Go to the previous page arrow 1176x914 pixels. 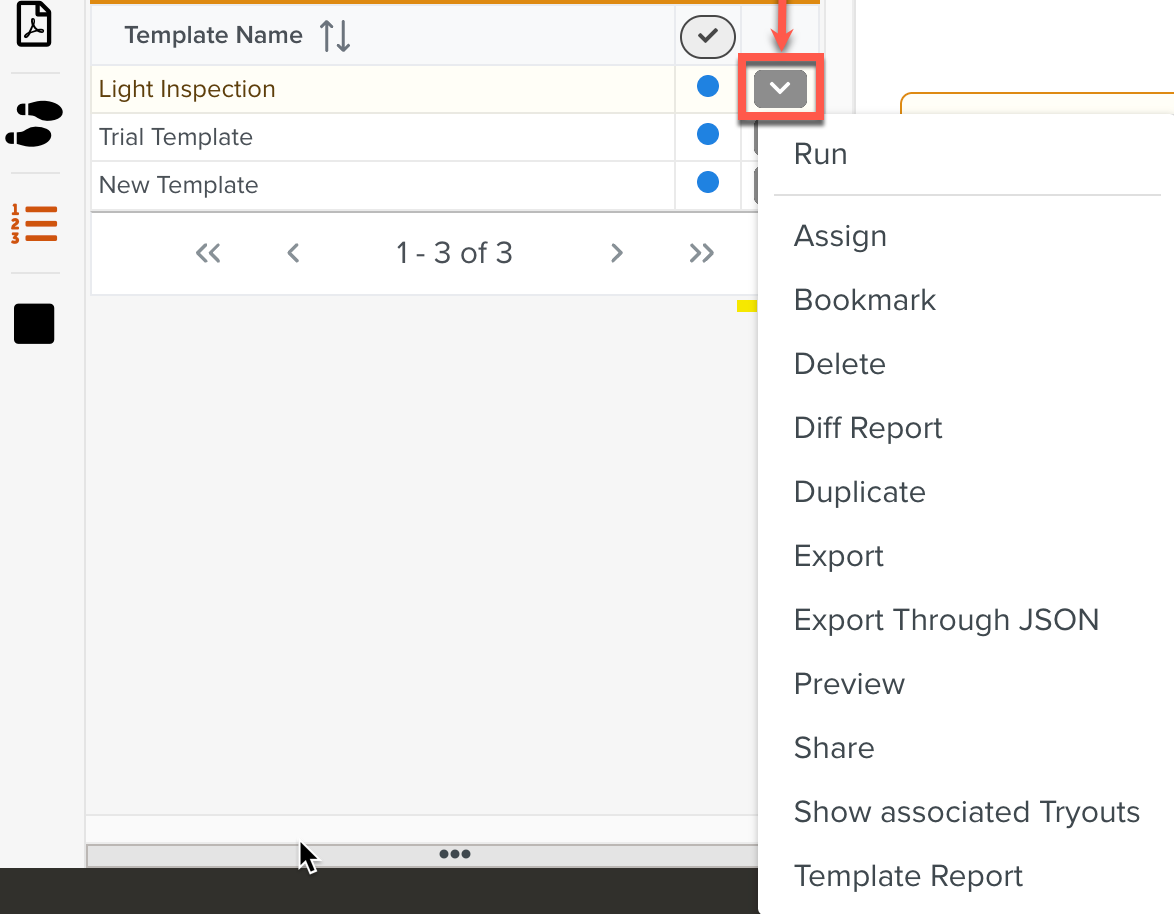(293, 253)
